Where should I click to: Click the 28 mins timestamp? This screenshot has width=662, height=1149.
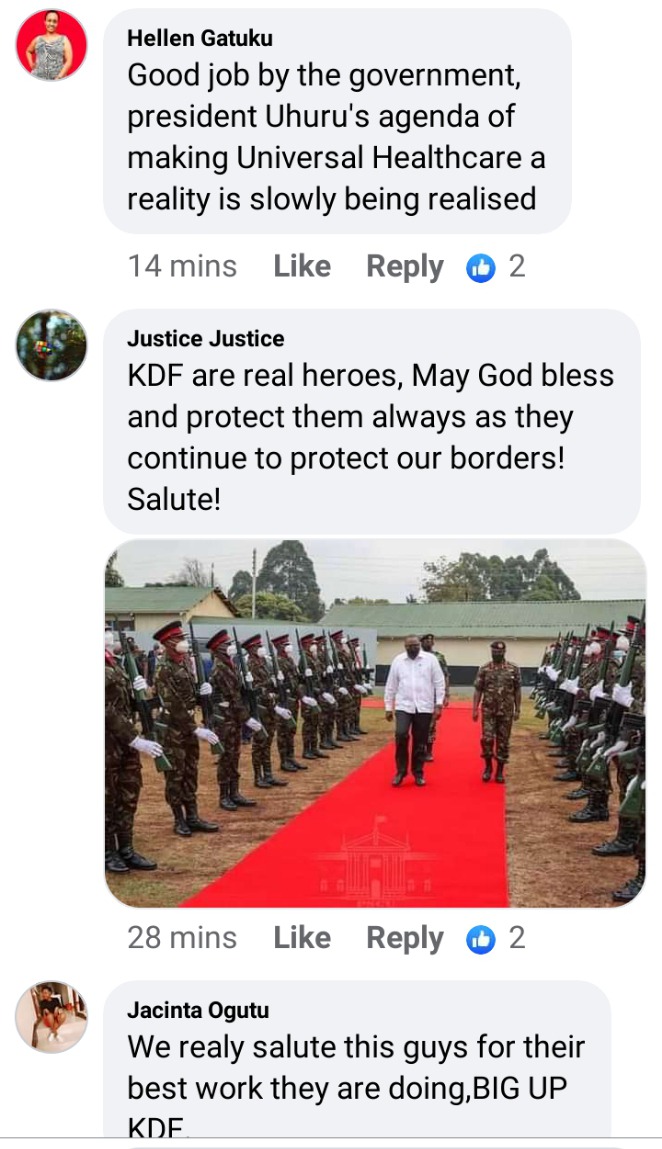coord(183,937)
